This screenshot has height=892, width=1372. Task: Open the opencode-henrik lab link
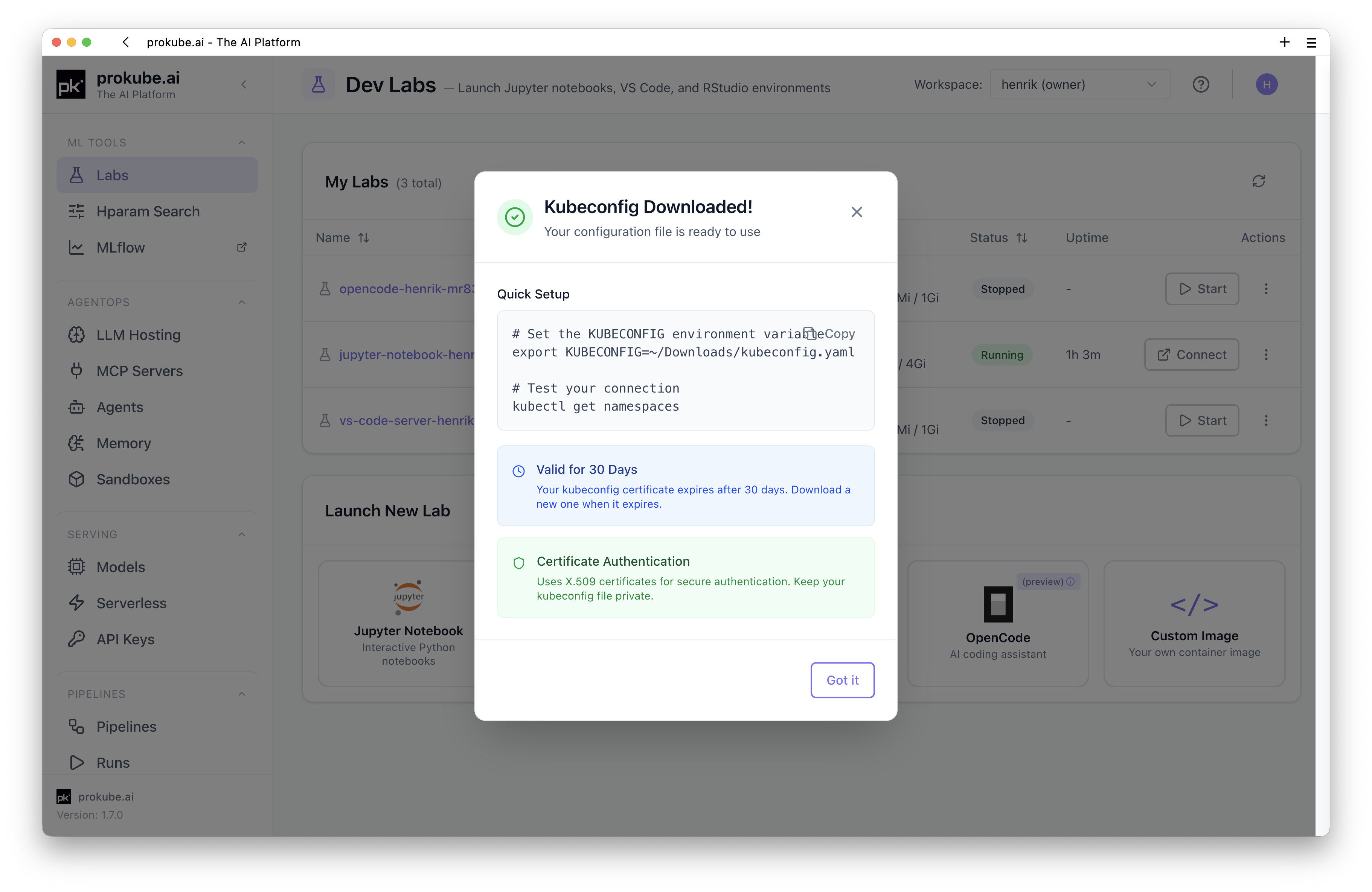coord(407,289)
